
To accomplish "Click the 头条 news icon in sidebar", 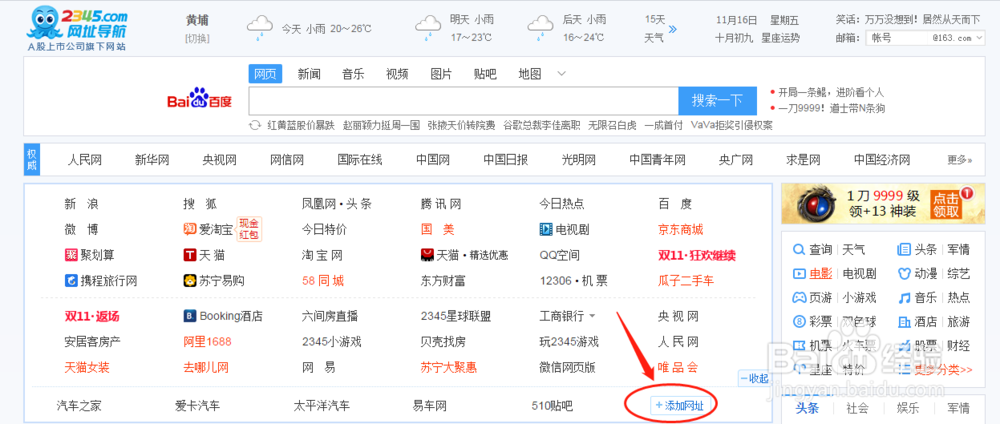I will (x=904, y=249).
